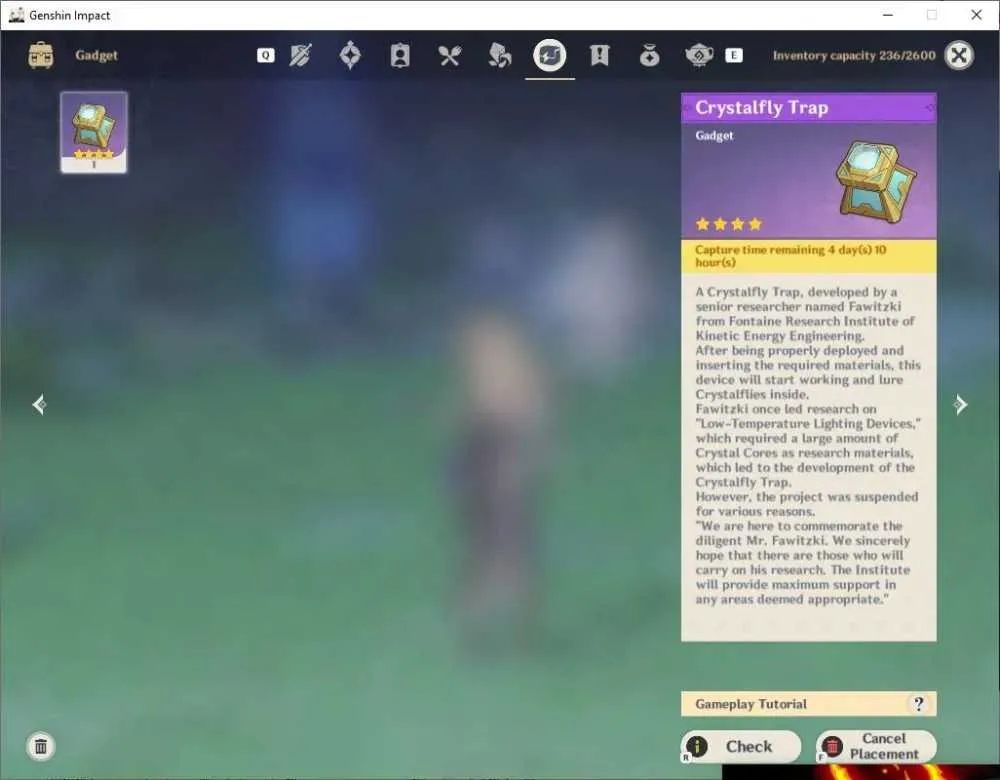Image resolution: width=1000 pixels, height=780 pixels.
Task: Click the trash can delete icon
Action: point(41,746)
